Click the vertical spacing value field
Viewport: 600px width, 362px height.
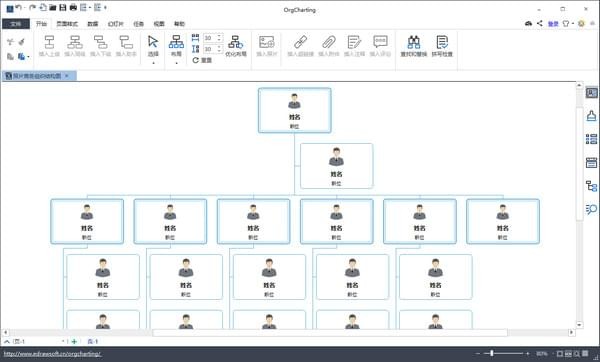pos(210,49)
